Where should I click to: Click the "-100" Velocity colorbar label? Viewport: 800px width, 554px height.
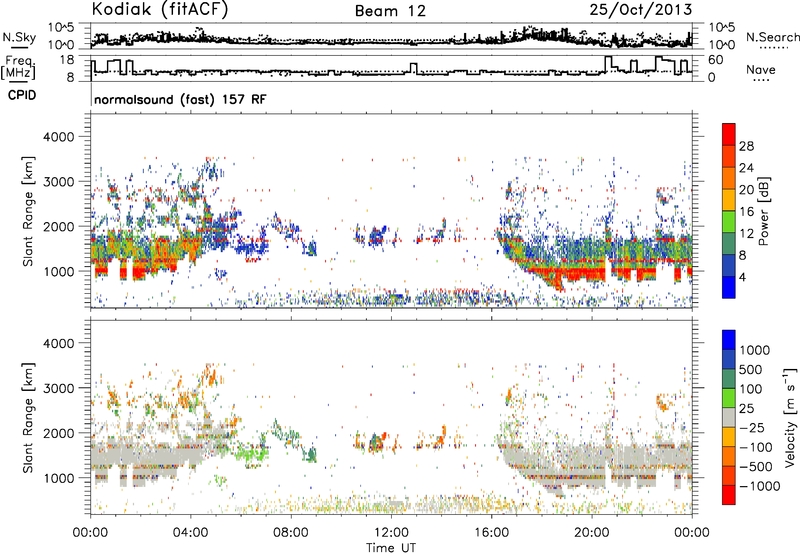pos(756,447)
